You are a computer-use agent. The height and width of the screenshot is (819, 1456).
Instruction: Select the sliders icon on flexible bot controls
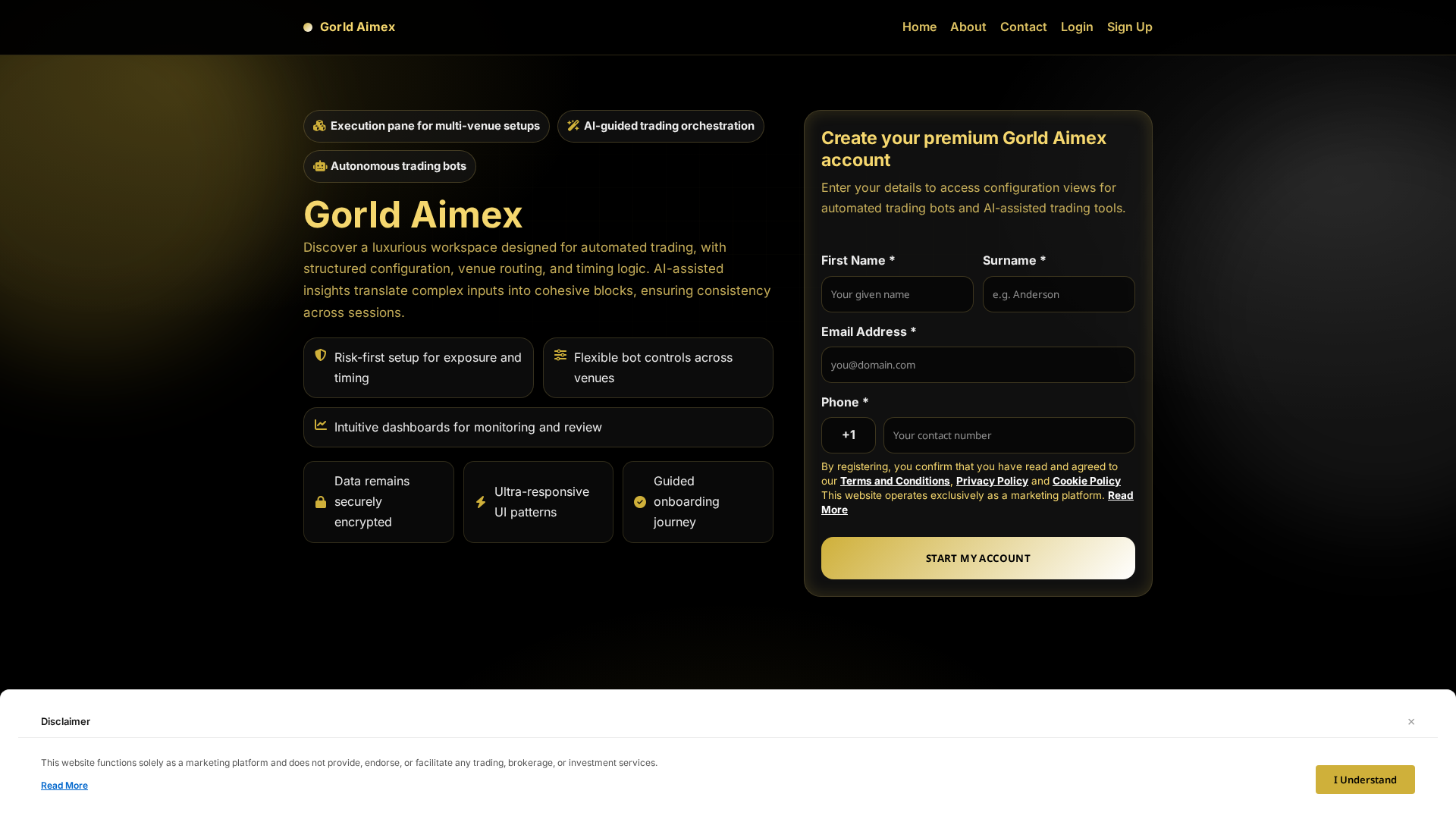pyautogui.click(x=560, y=356)
